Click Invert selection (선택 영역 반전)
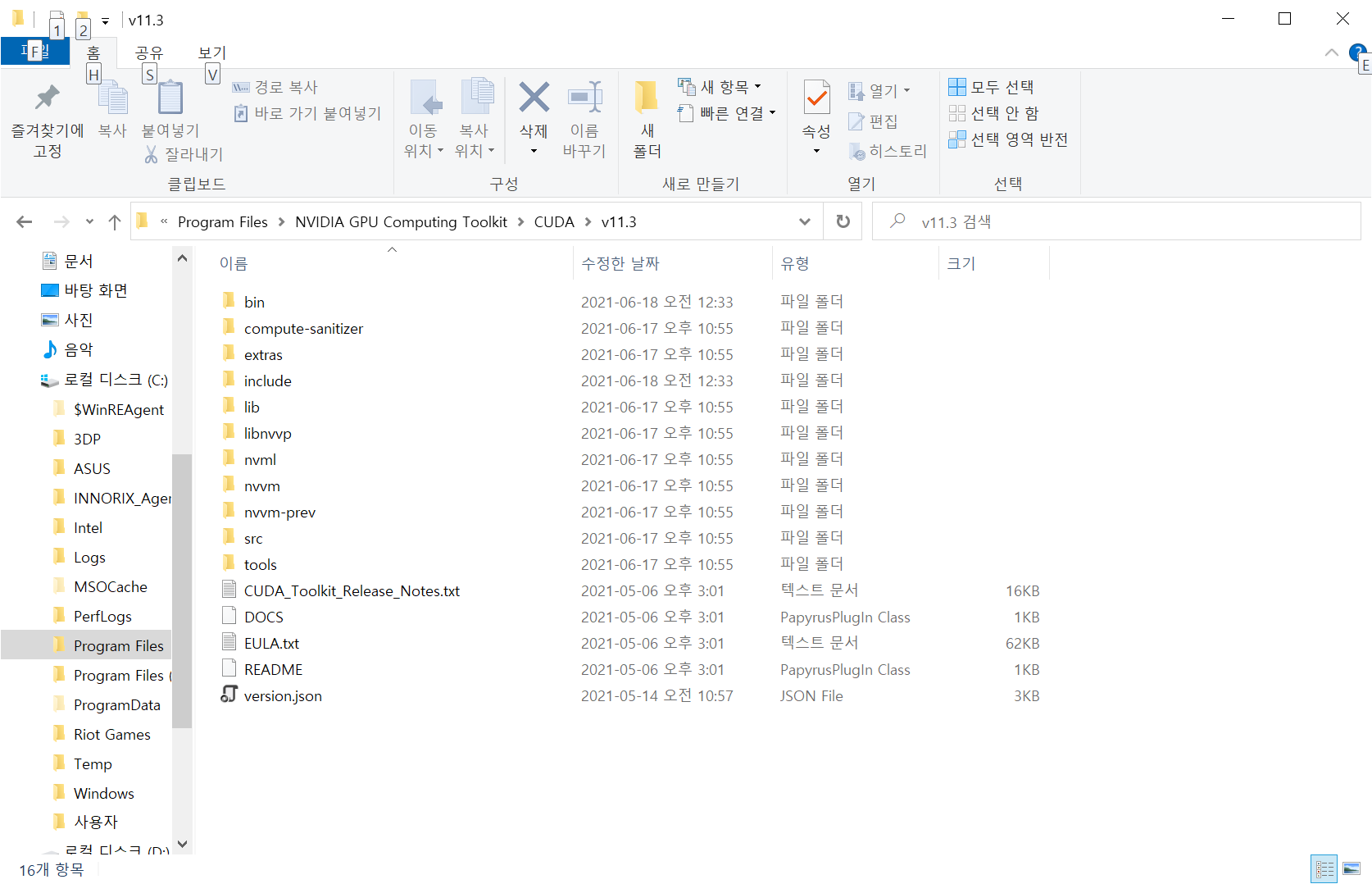 click(1008, 139)
